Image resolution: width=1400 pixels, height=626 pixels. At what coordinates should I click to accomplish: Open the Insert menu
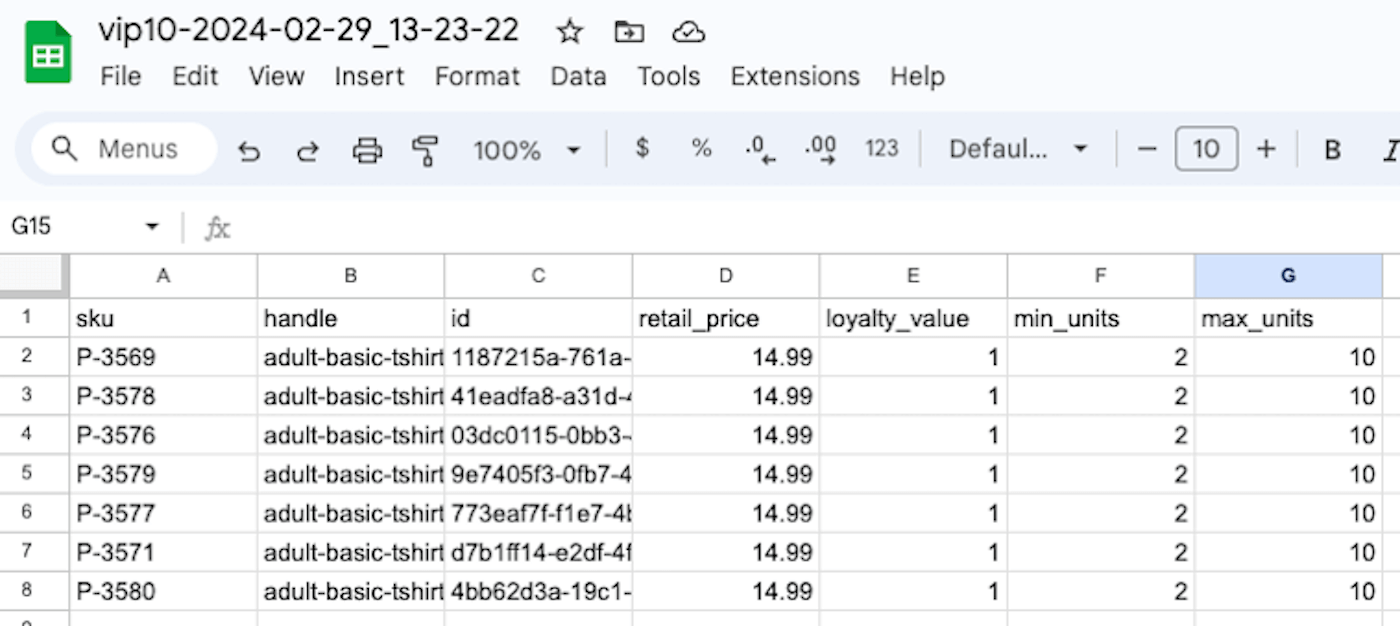coord(369,77)
